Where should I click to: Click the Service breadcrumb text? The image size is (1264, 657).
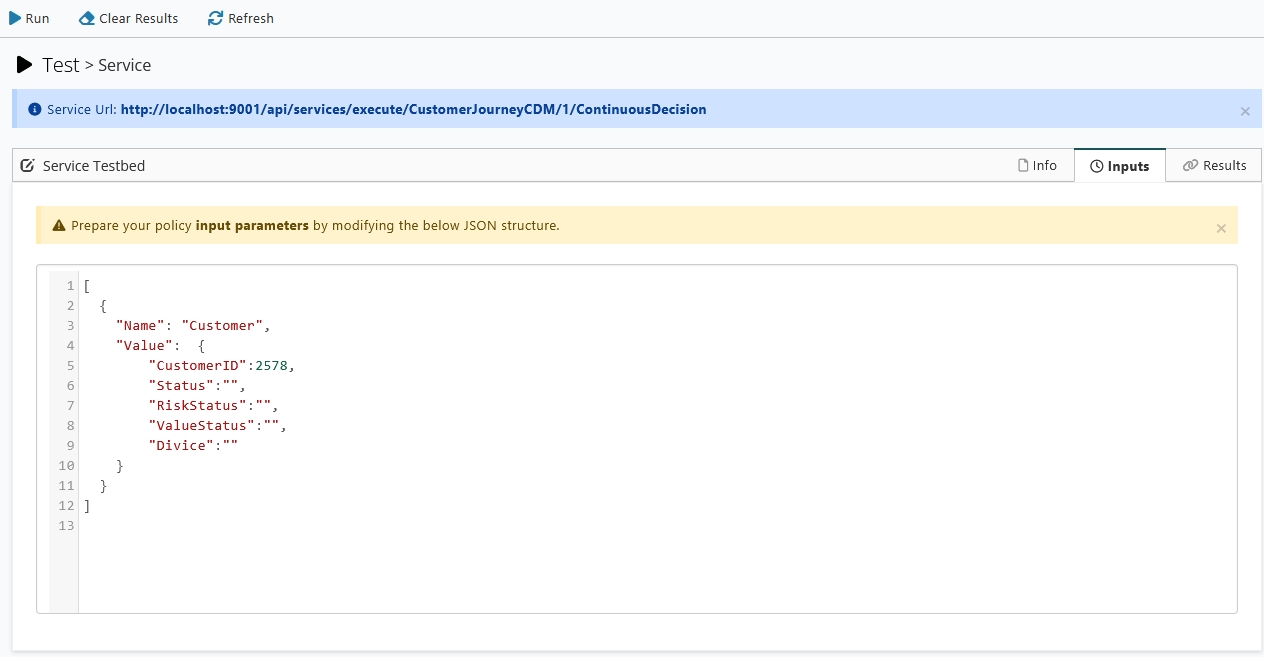(124, 65)
